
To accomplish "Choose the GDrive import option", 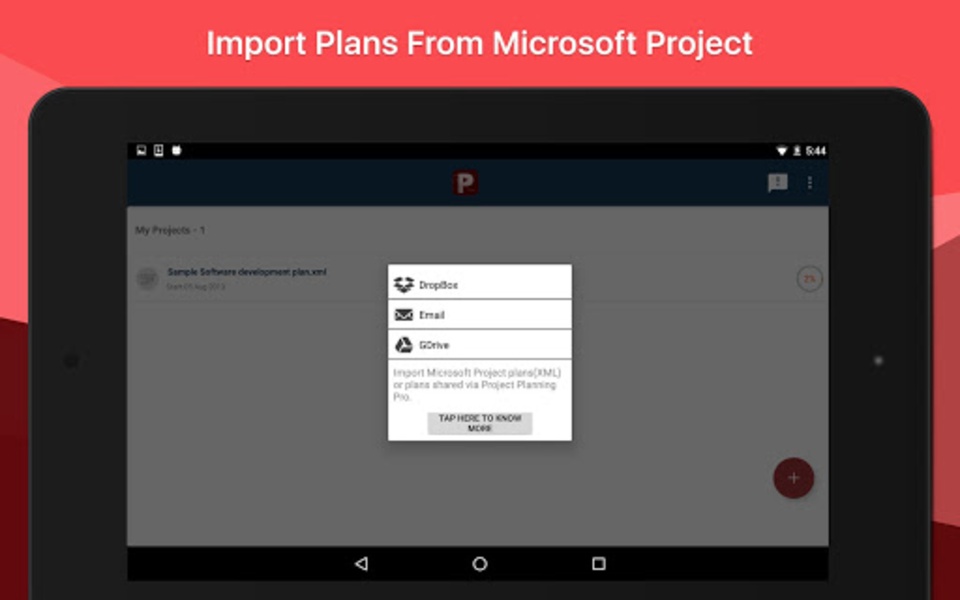I will 480,345.
